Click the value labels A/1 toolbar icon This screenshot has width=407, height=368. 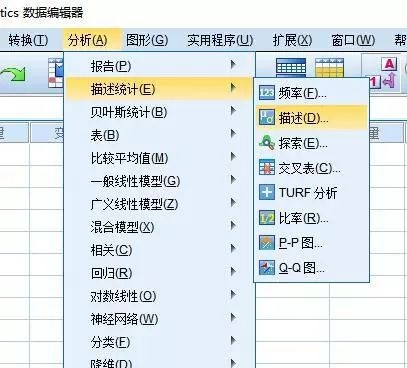[x=383, y=73]
